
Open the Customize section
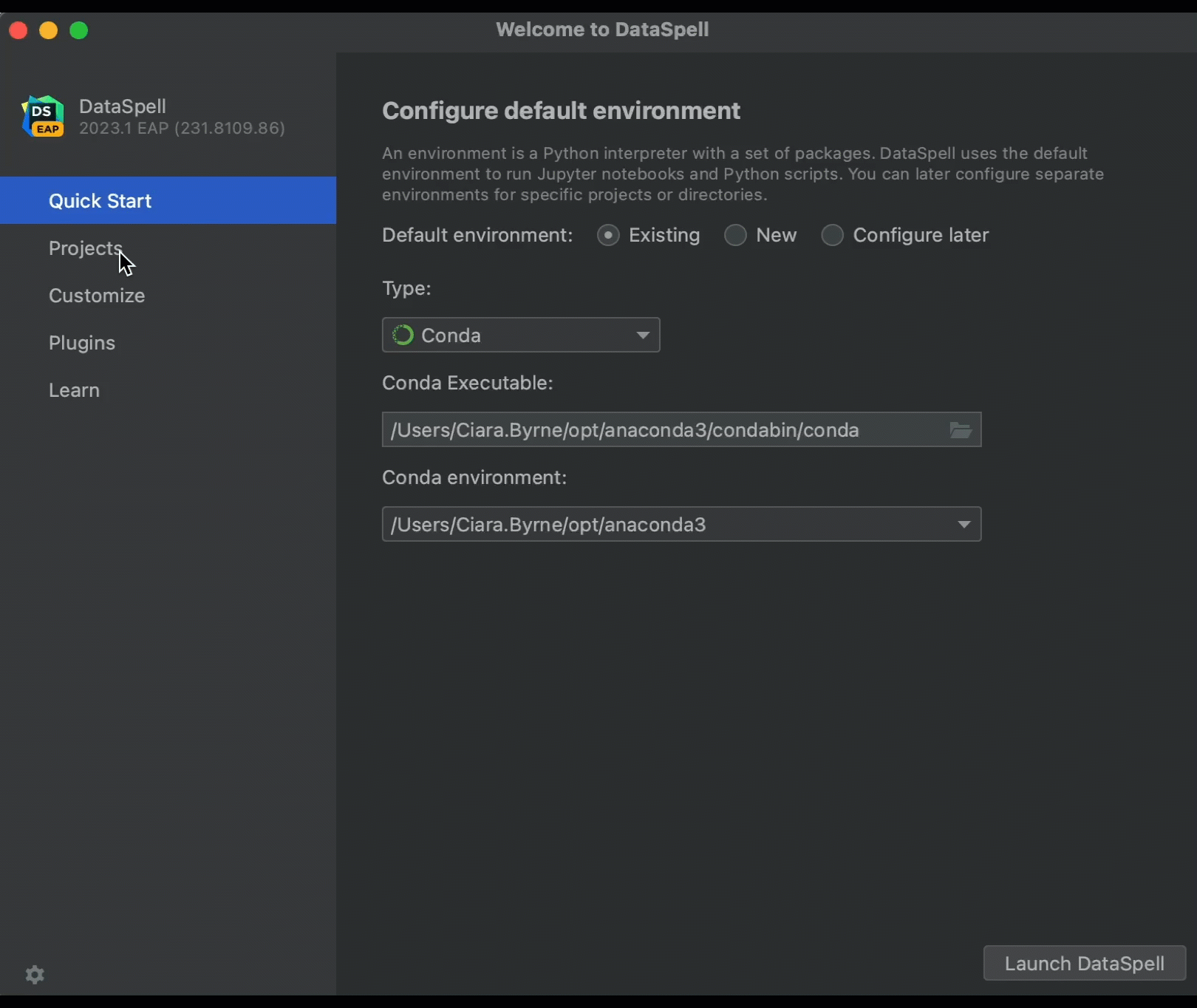(97, 296)
